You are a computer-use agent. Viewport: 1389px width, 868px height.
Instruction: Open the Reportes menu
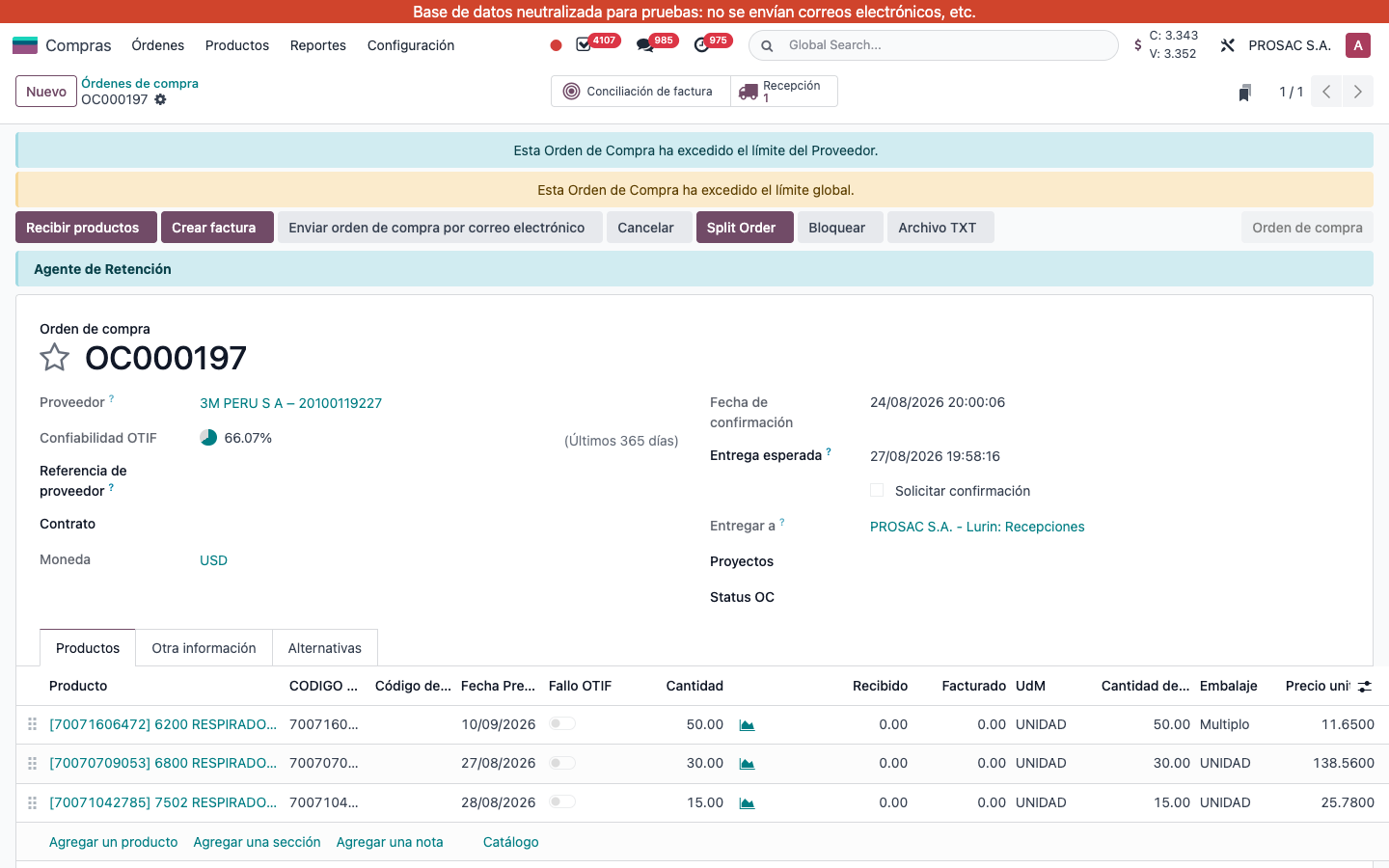[x=318, y=45]
